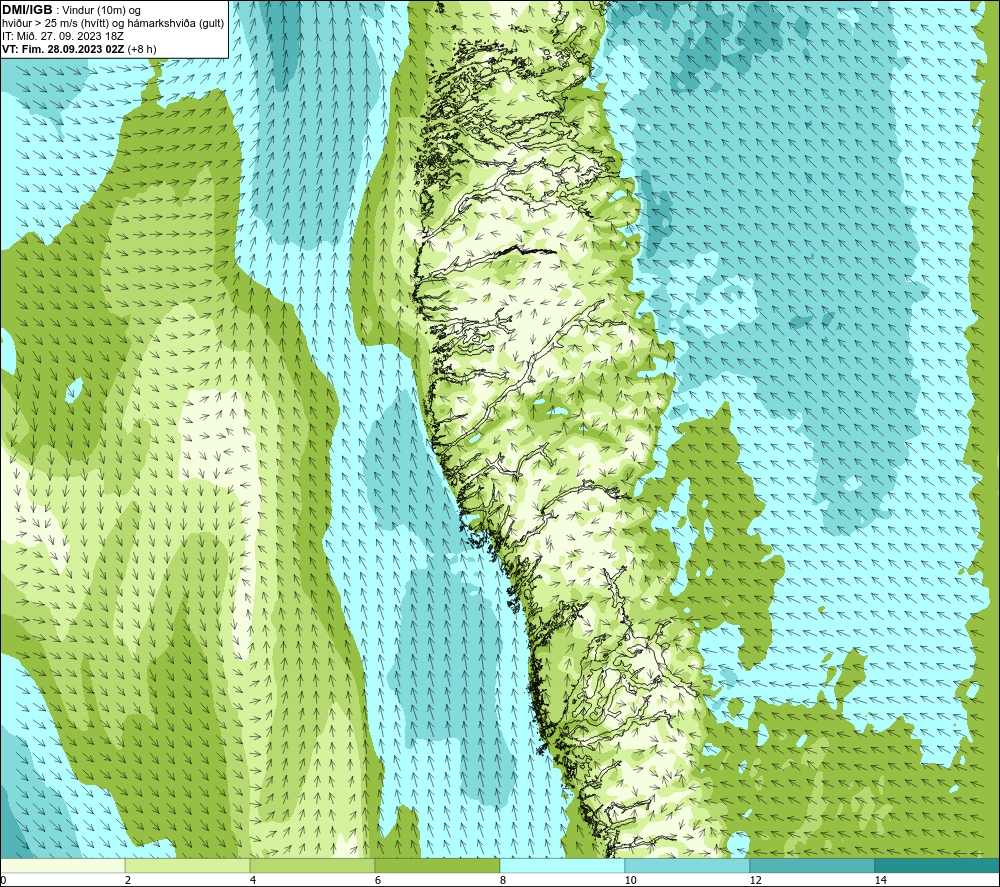Click the '10' label on the color scale
The height and width of the screenshot is (887, 1000).
click(x=631, y=880)
